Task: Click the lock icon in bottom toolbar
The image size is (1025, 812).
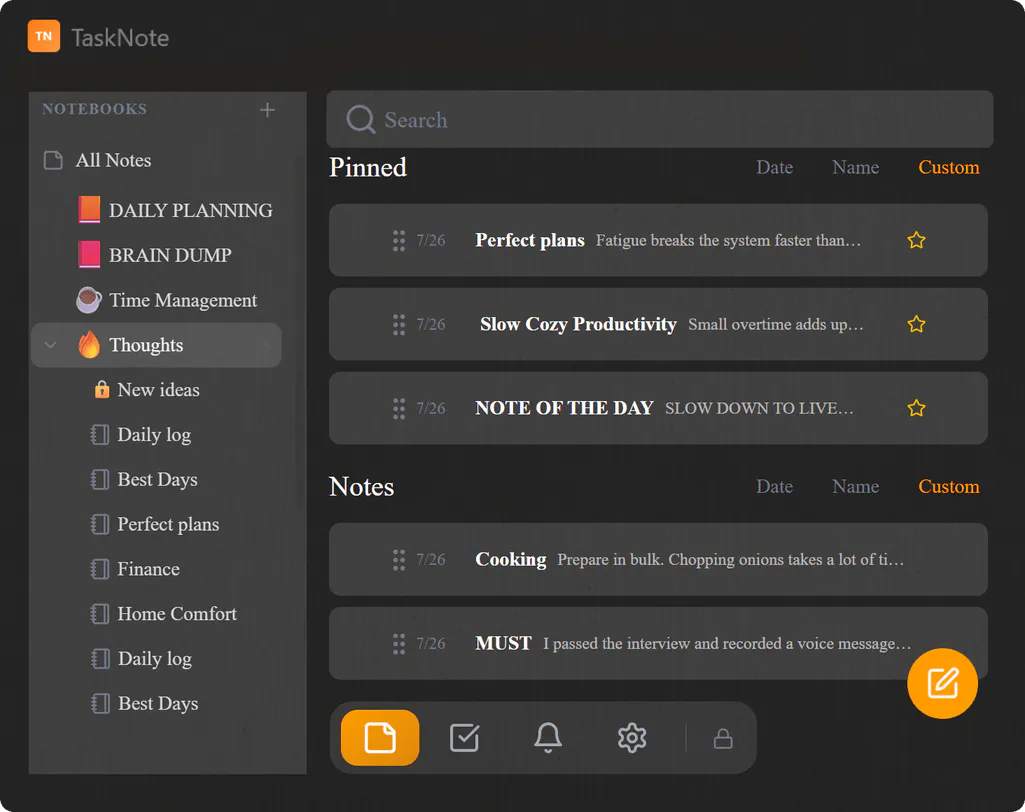Action: click(723, 739)
